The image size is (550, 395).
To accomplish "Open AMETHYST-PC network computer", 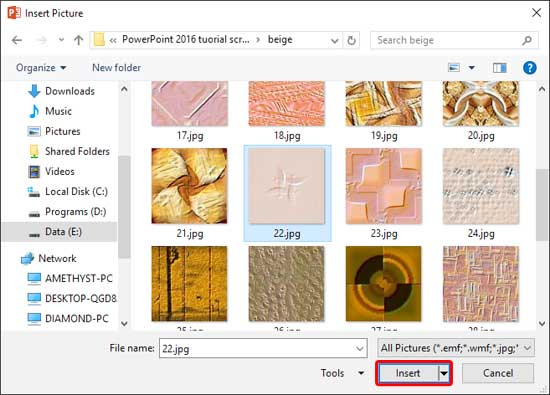I will pos(79,278).
